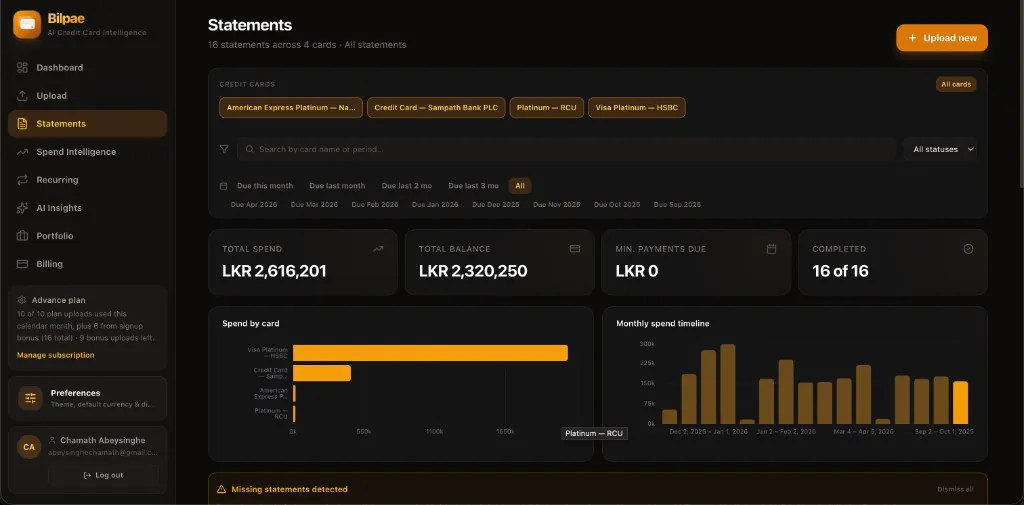Filter by Due Jan 2026
This screenshot has height=505, width=1024.
[x=435, y=205]
